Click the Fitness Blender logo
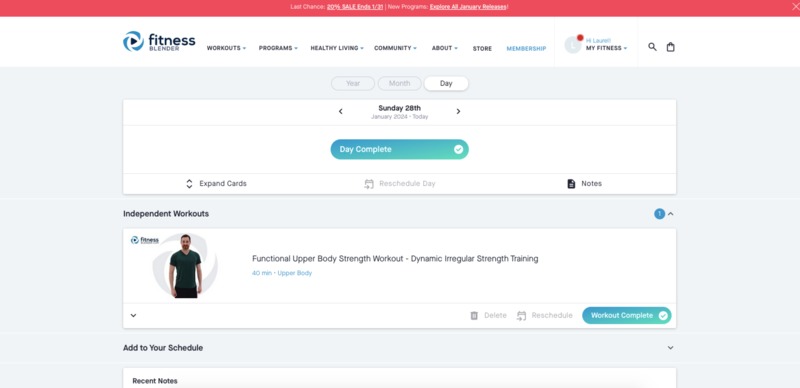 159,42
